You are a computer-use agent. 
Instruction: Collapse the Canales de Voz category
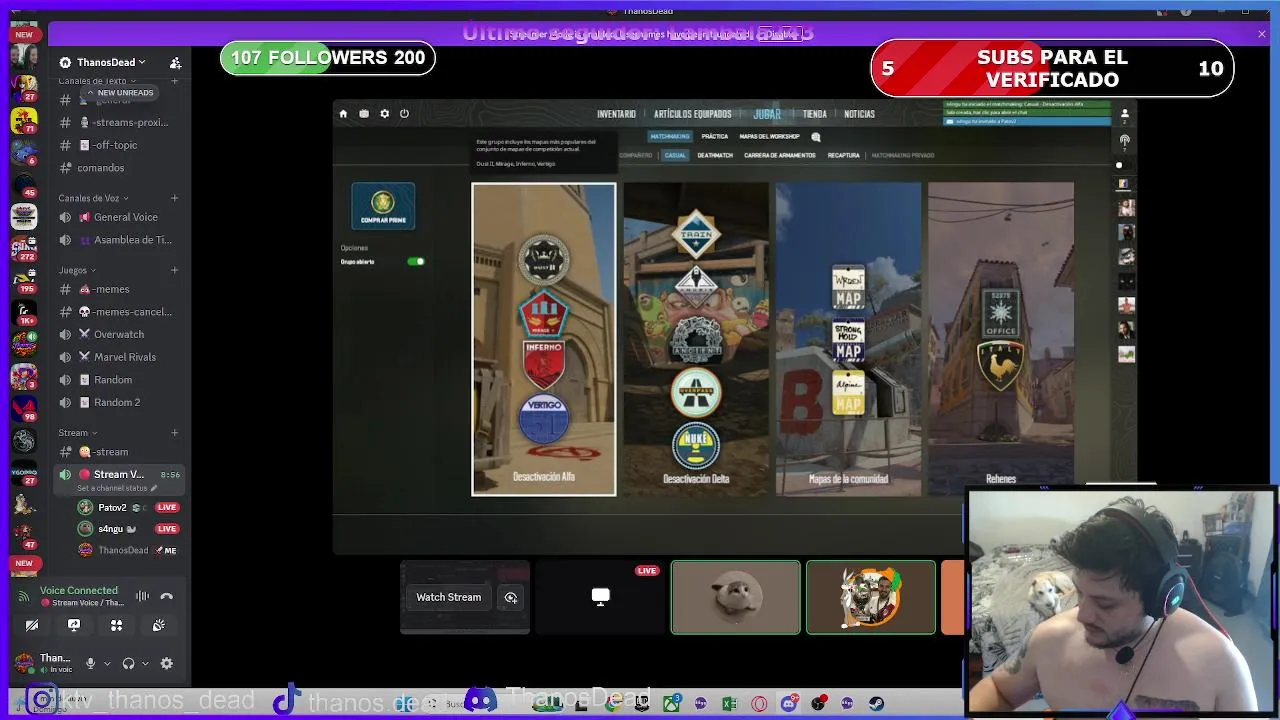click(x=93, y=198)
